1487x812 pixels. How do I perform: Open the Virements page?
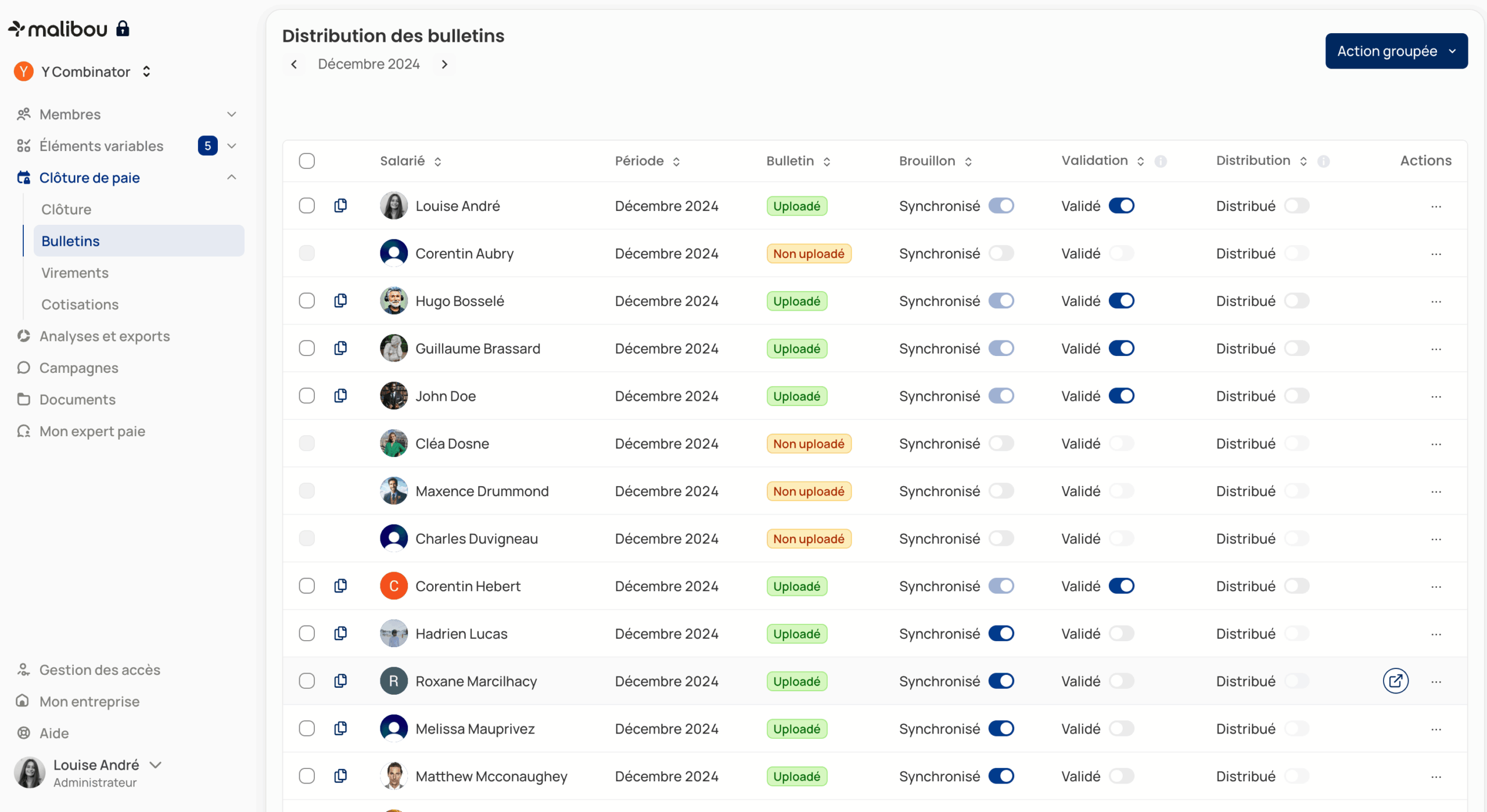[75, 273]
